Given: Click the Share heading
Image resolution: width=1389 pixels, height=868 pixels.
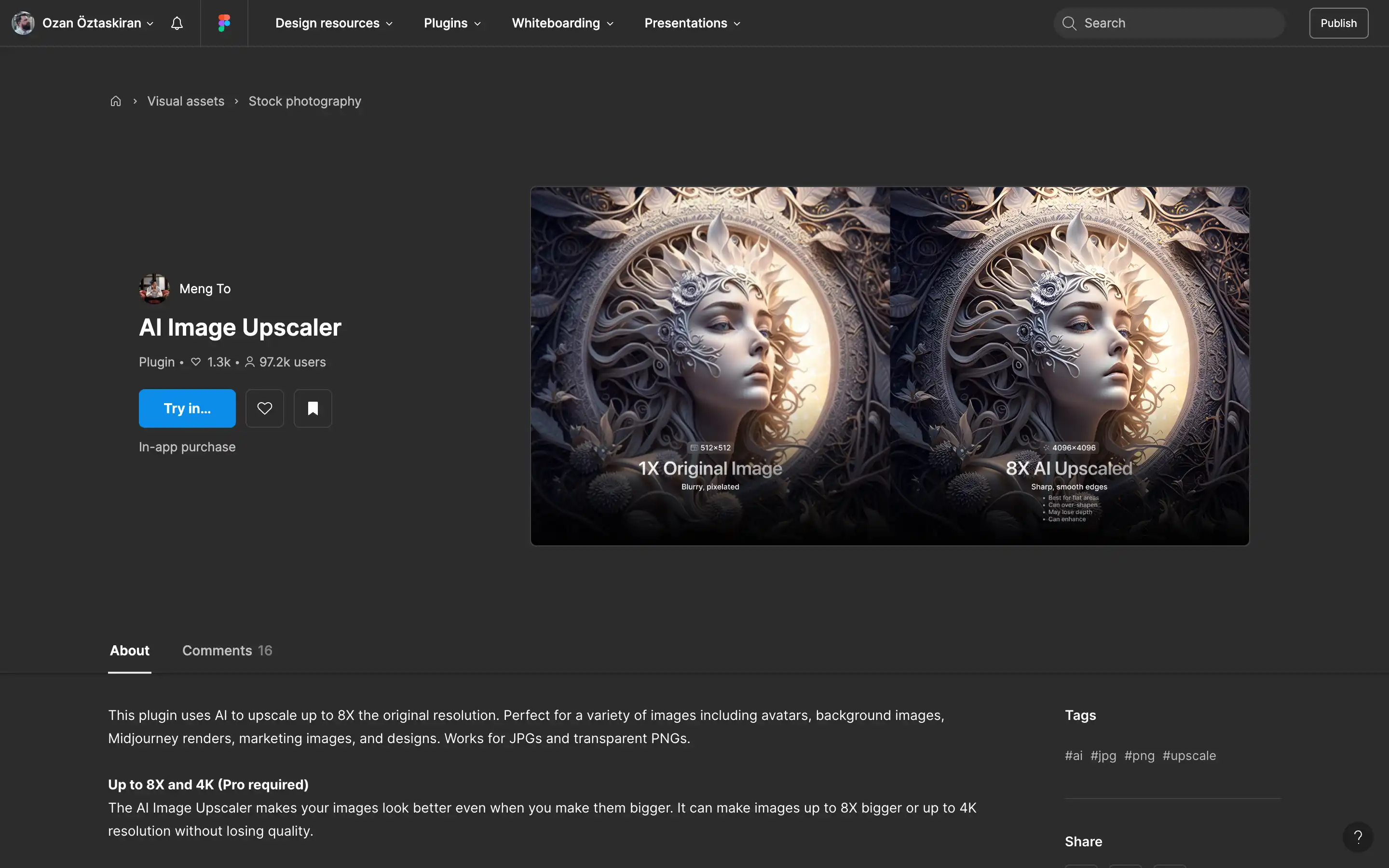Looking at the screenshot, I should click(1083, 841).
